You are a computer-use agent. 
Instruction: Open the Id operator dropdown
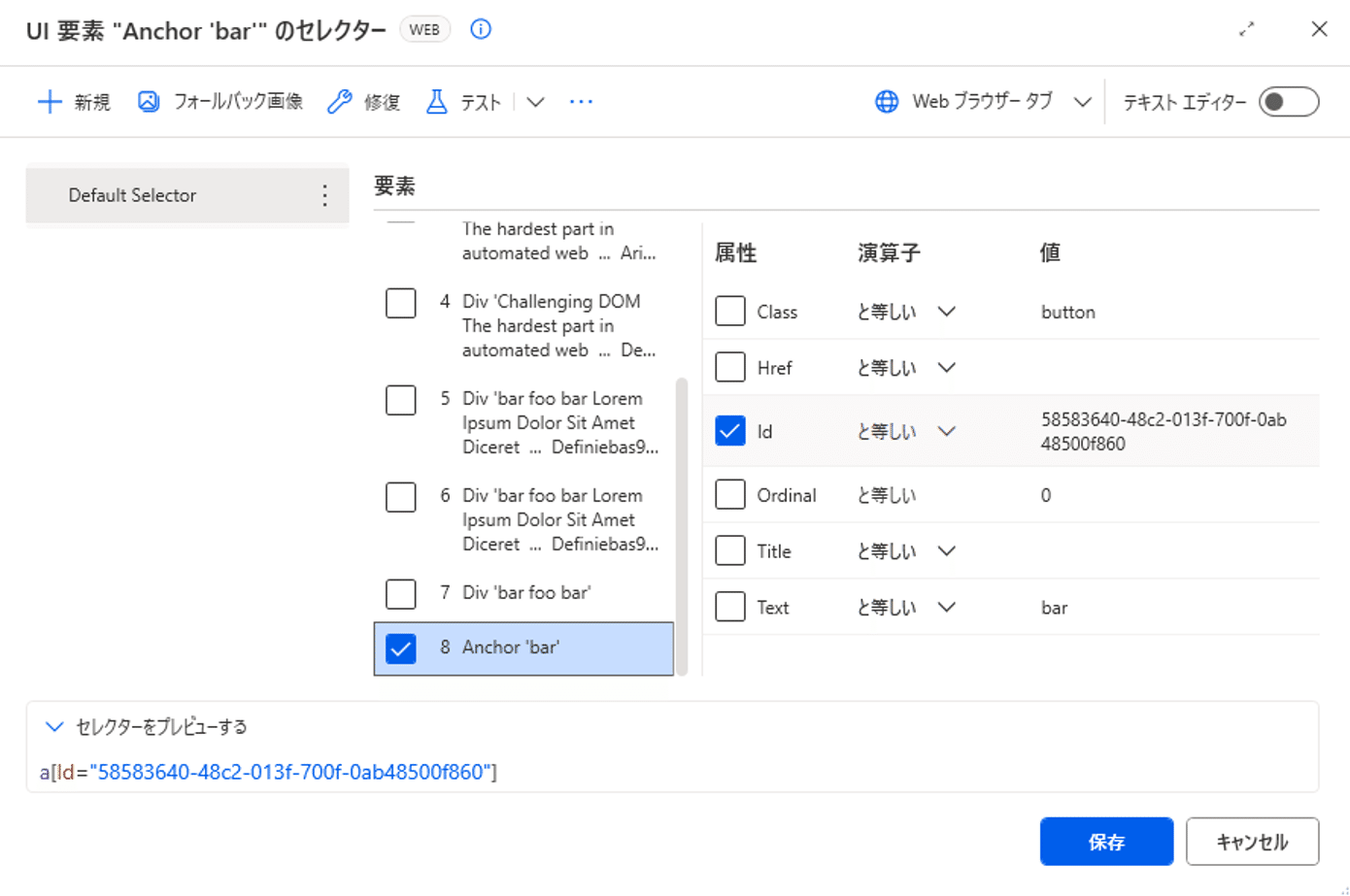coord(946,431)
